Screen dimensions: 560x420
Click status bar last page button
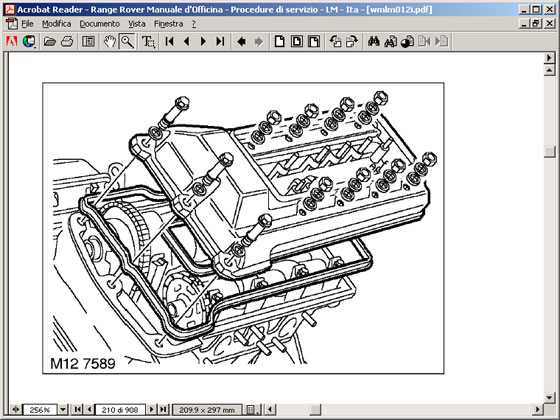click(163, 410)
